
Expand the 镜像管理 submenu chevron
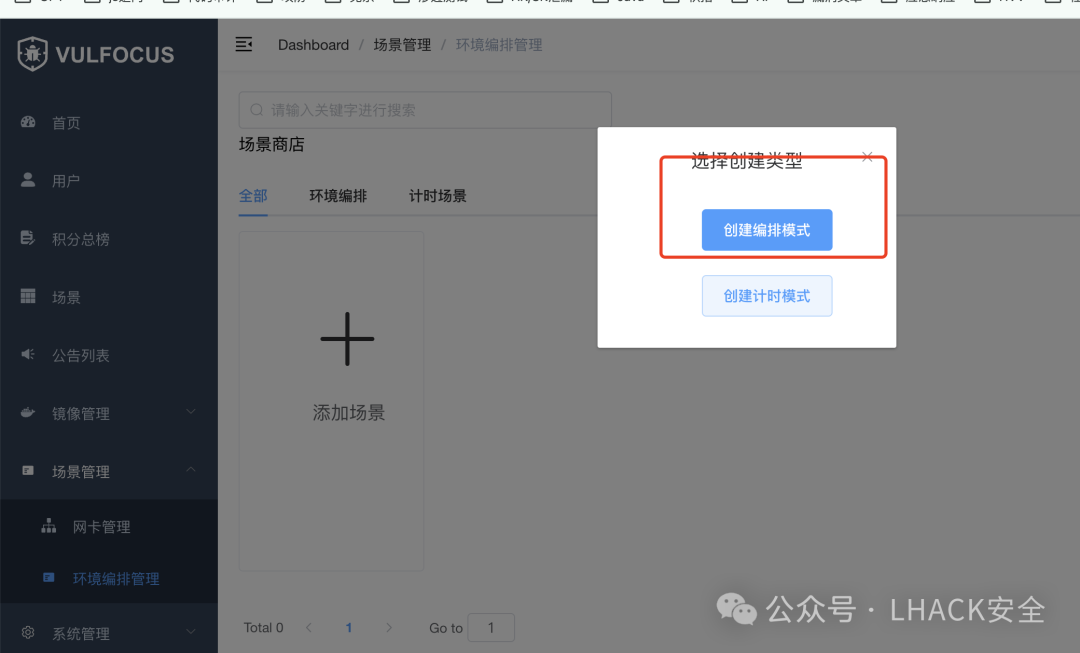(191, 412)
